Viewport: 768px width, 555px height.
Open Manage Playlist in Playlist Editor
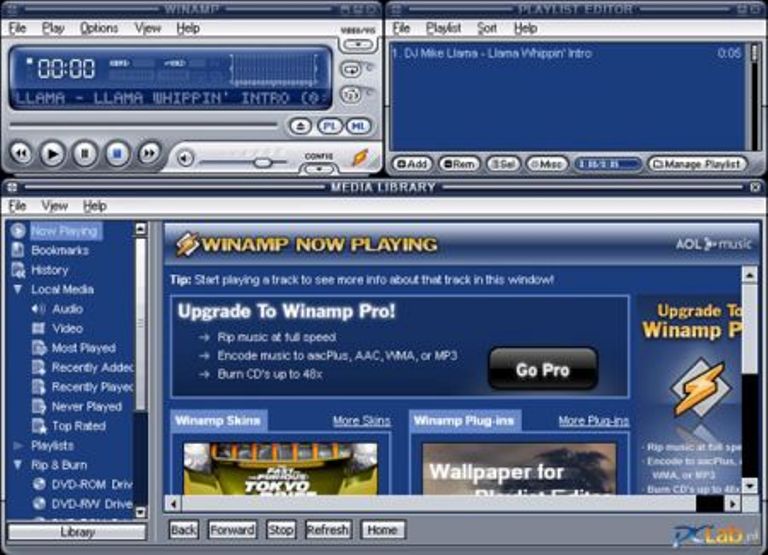[697, 164]
